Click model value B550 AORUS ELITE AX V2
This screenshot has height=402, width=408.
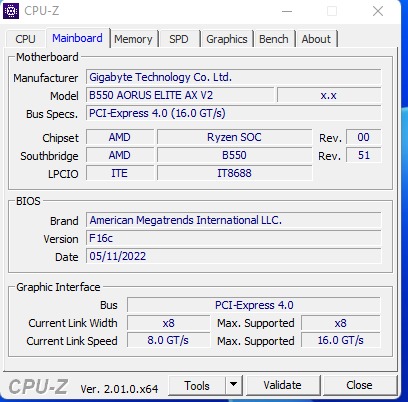click(180, 96)
